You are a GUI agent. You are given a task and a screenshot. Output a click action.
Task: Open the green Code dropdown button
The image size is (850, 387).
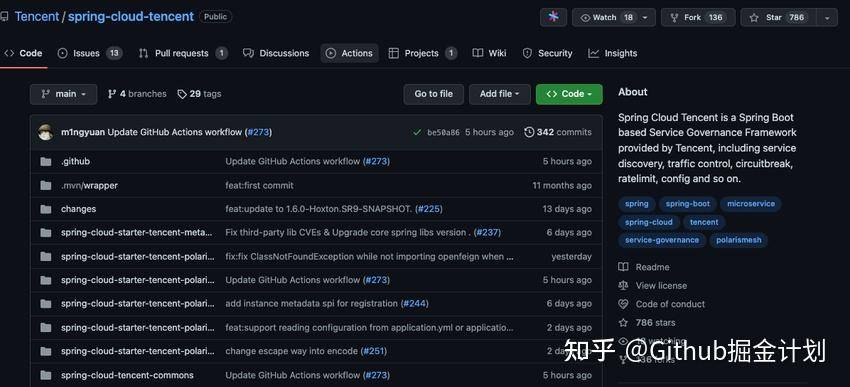click(569, 94)
